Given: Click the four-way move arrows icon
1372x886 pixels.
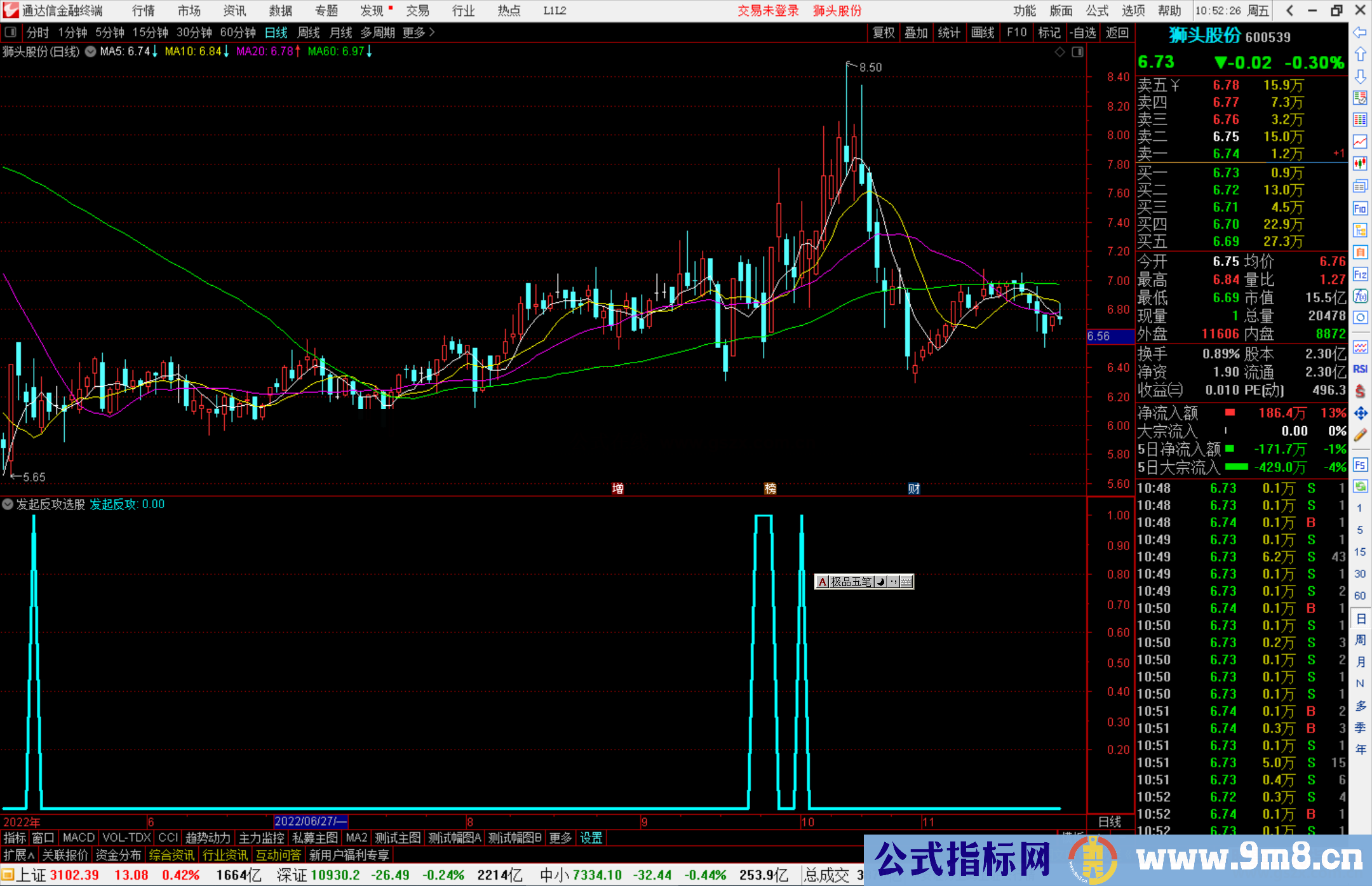Looking at the screenshot, I should point(1360,413).
